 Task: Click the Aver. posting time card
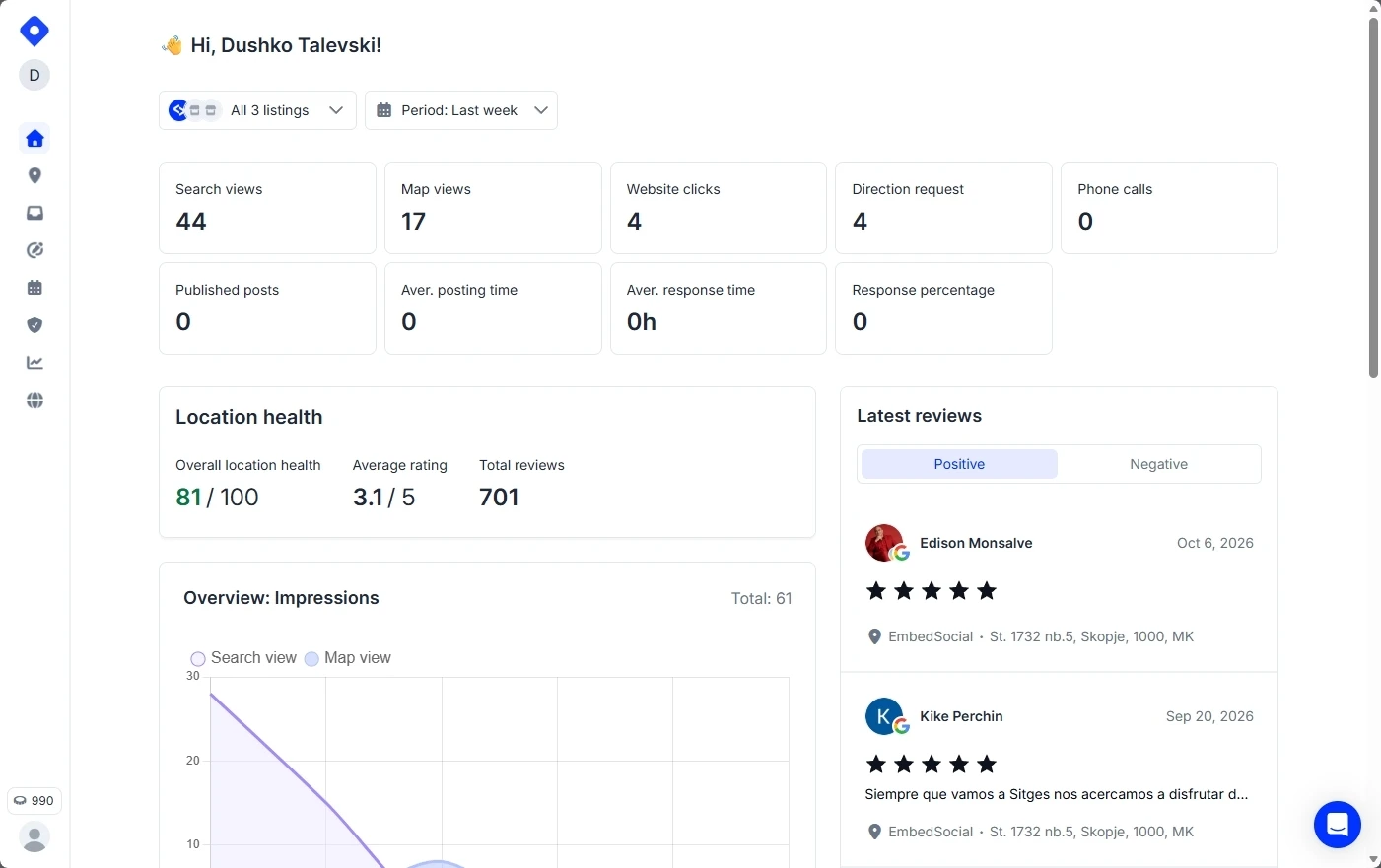click(493, 308)
